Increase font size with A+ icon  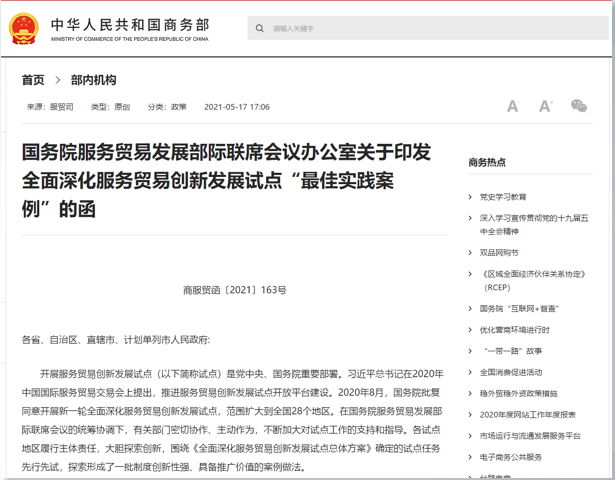click(x=546, y=106)
